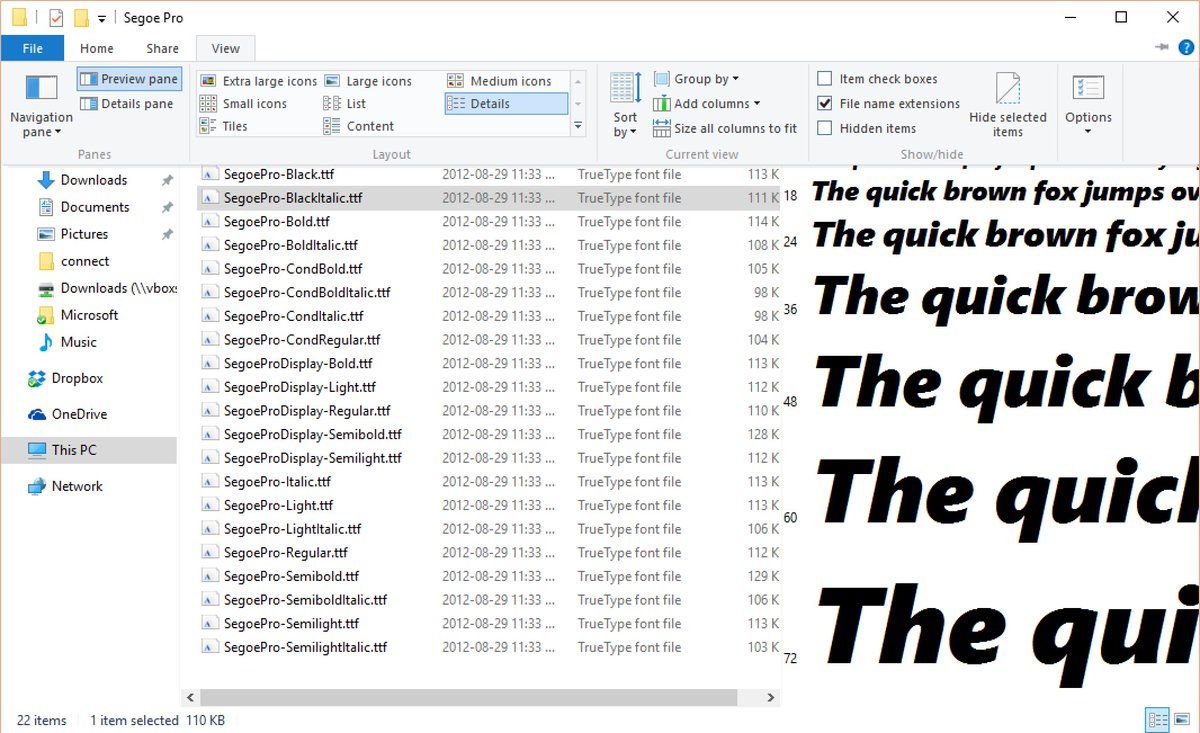1200x733 pixels.
Task: Click the Hide selected items icon
Action: 1007,90
